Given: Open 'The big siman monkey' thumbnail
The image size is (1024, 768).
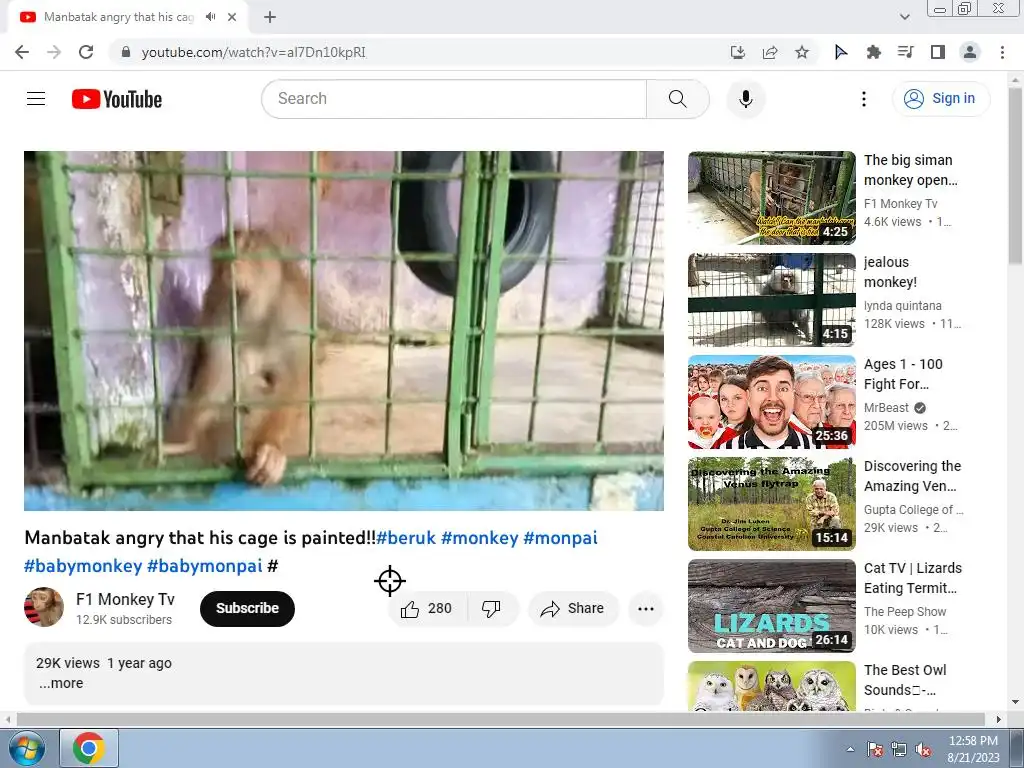Looking at the screenshot, I should point(771,198).
